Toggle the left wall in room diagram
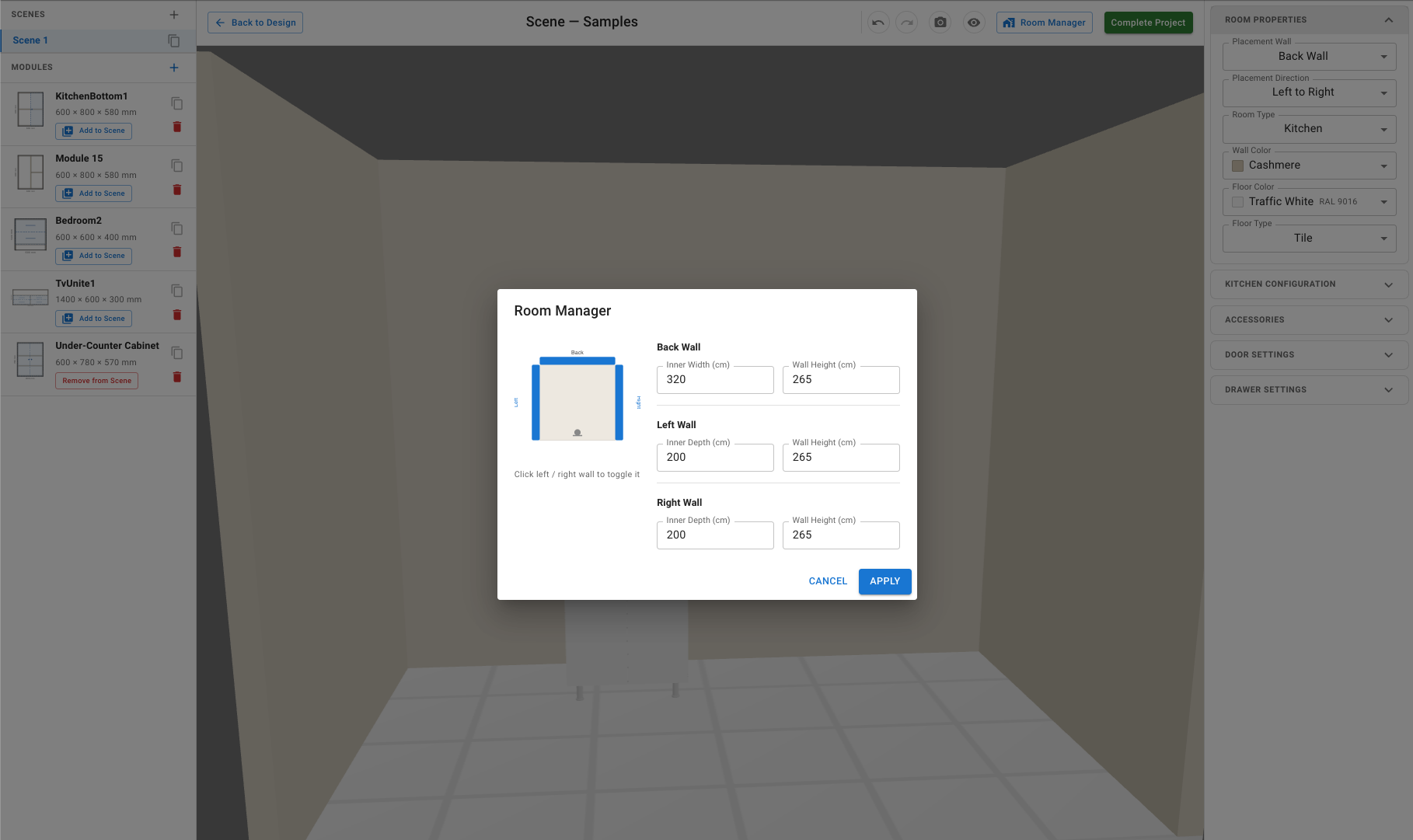This screenshot has height=840, width=1413. click(x=536, y=403)
